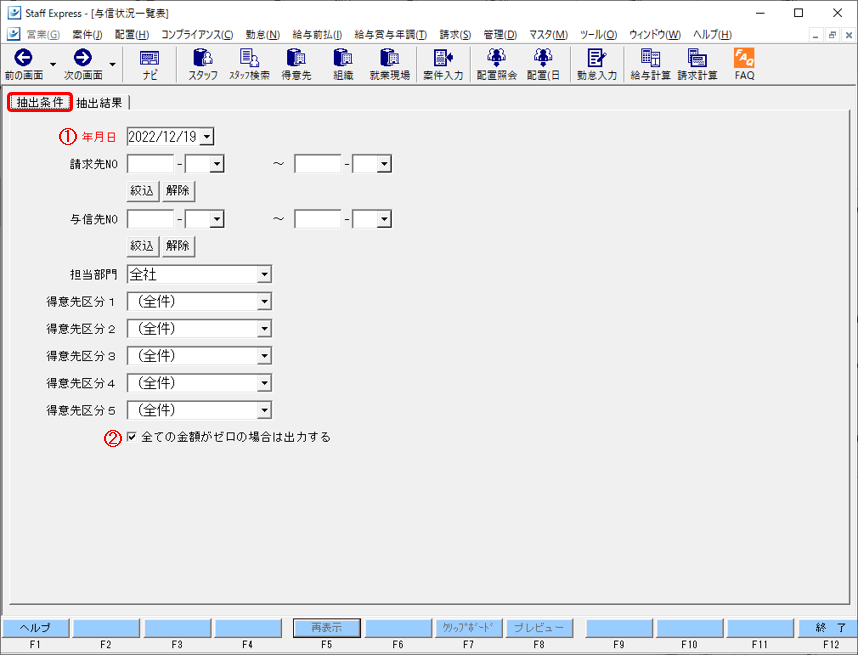Switch to the 抽出条件 tab

[40, 102]
